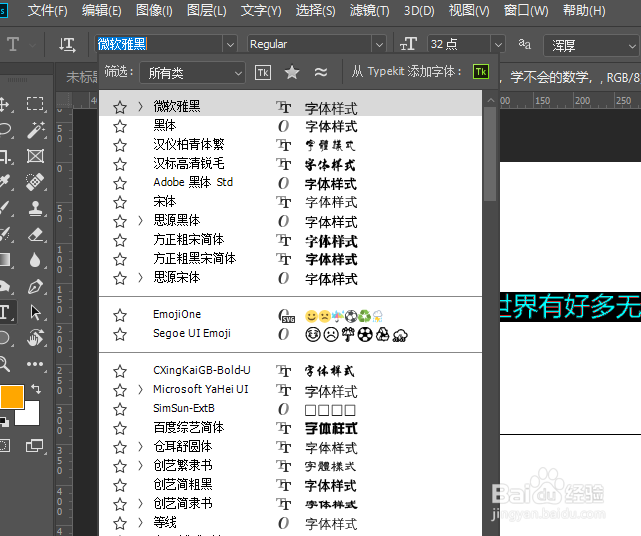The image size is (641, 536).
Task: Select the Rectangular Marquee tool
Action: (x=35, y=103)
